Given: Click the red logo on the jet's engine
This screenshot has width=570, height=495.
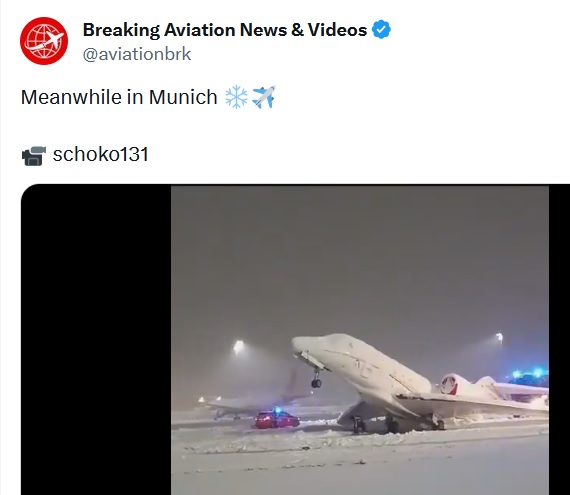Looking at the screenshot, I should [x=449, y=386].
